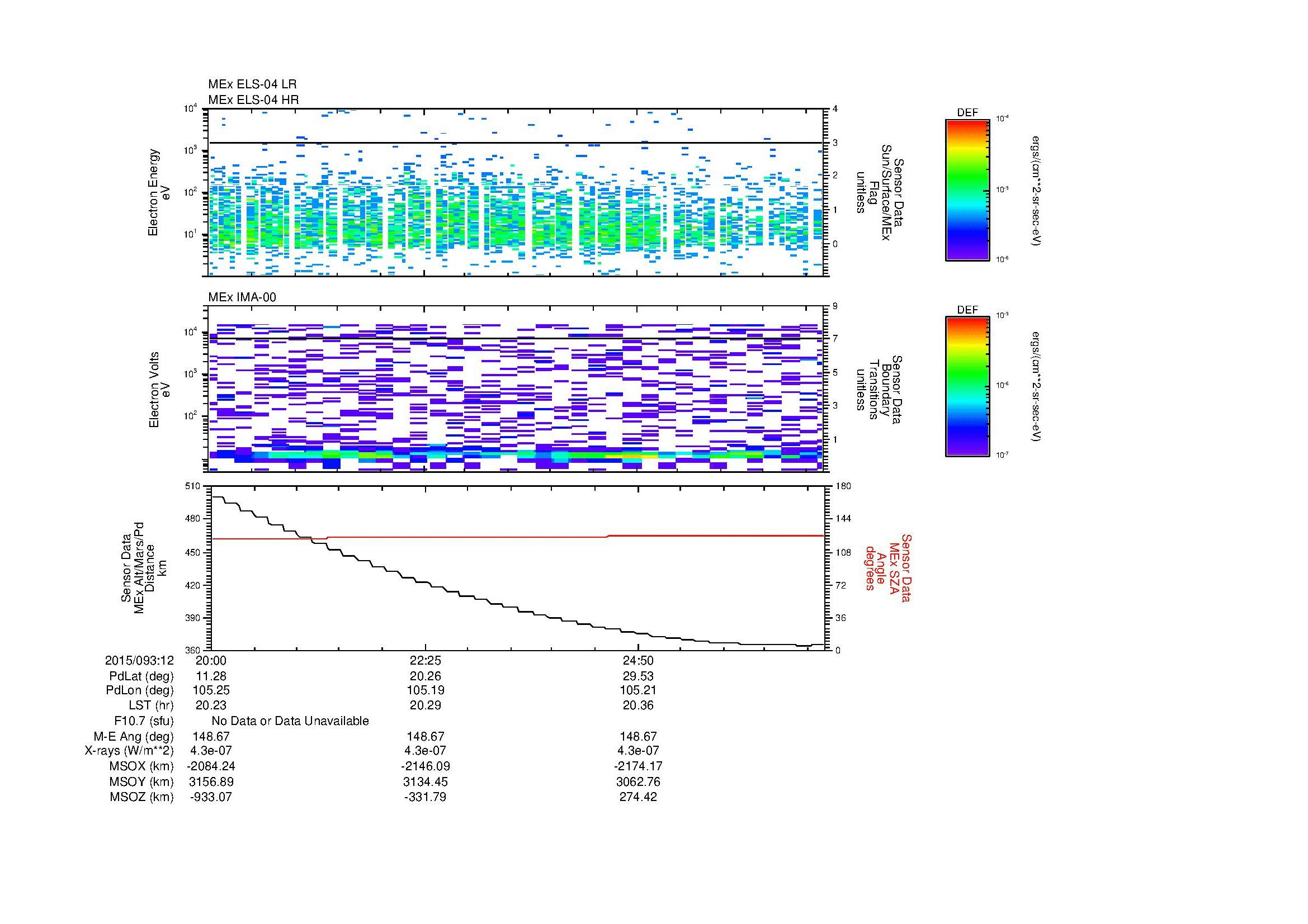Click the '22:25' time tick label
This screenshot has height=924, width=1308.
click(x=425, y=660)
